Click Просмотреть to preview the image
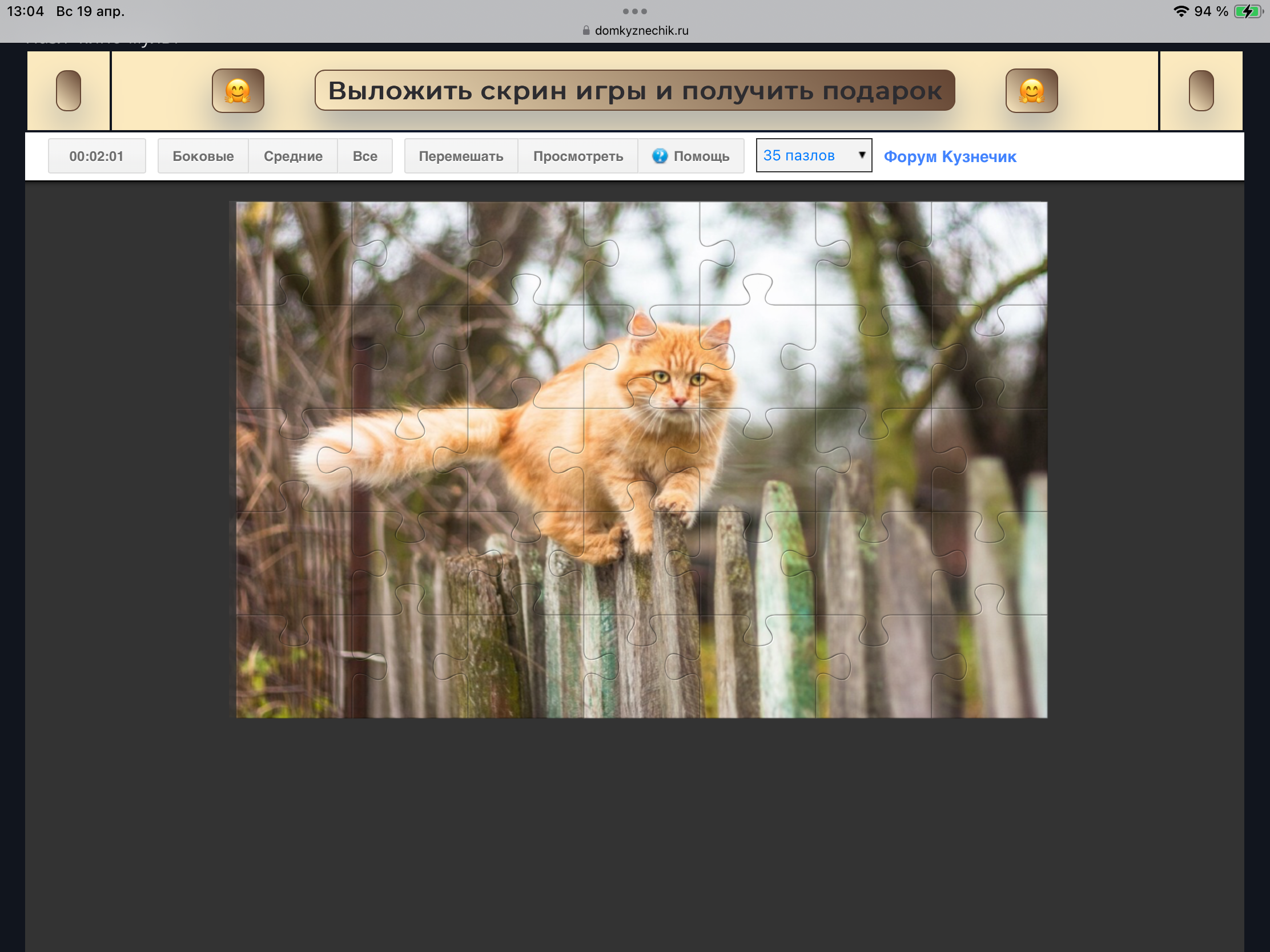The height and width of the screenshot is (952, 1270). (577, 156)
